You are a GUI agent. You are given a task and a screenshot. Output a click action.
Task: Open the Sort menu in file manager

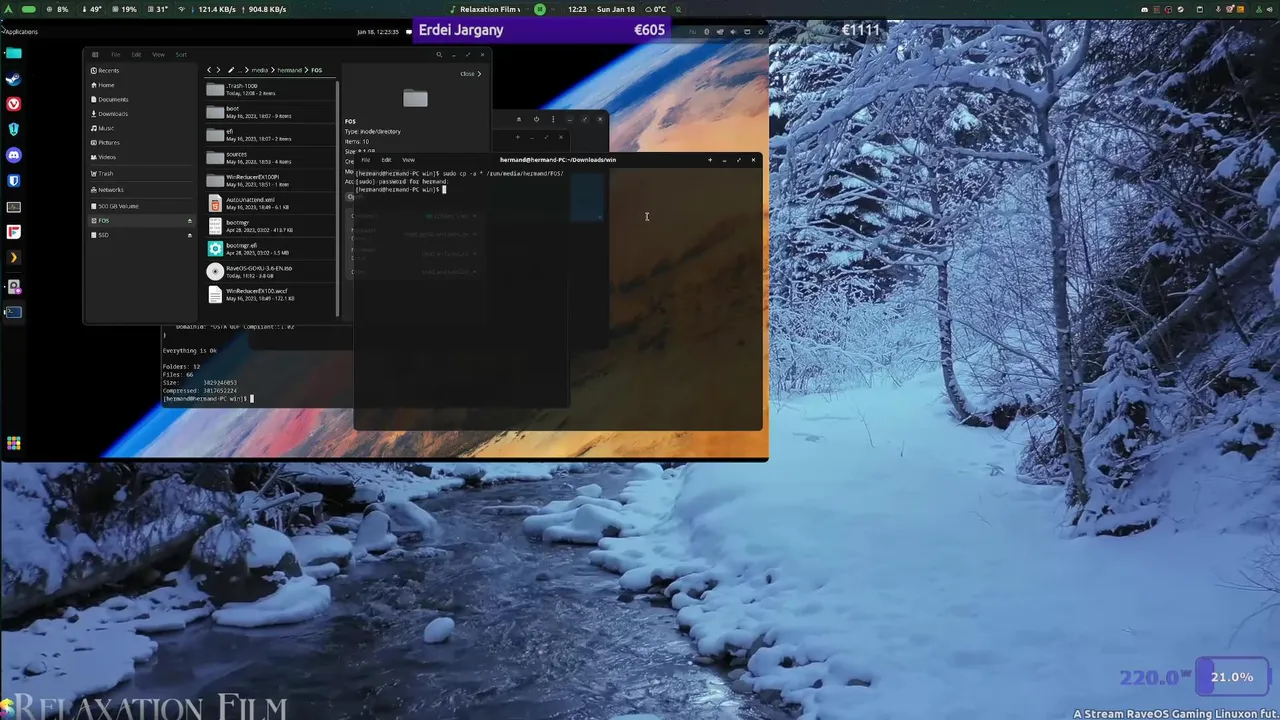[x=181, y=54]
